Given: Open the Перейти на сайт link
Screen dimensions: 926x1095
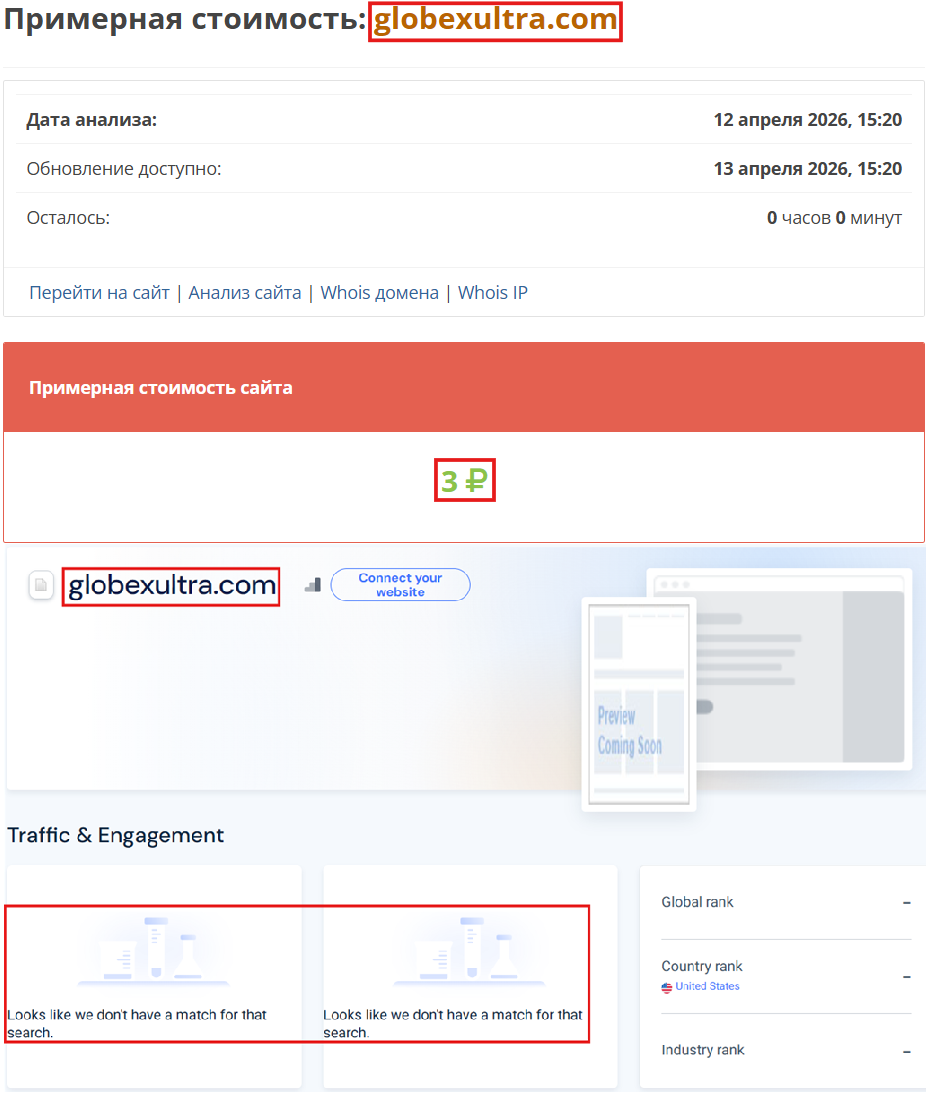Looking at the screenshot, I should point(98,292).
